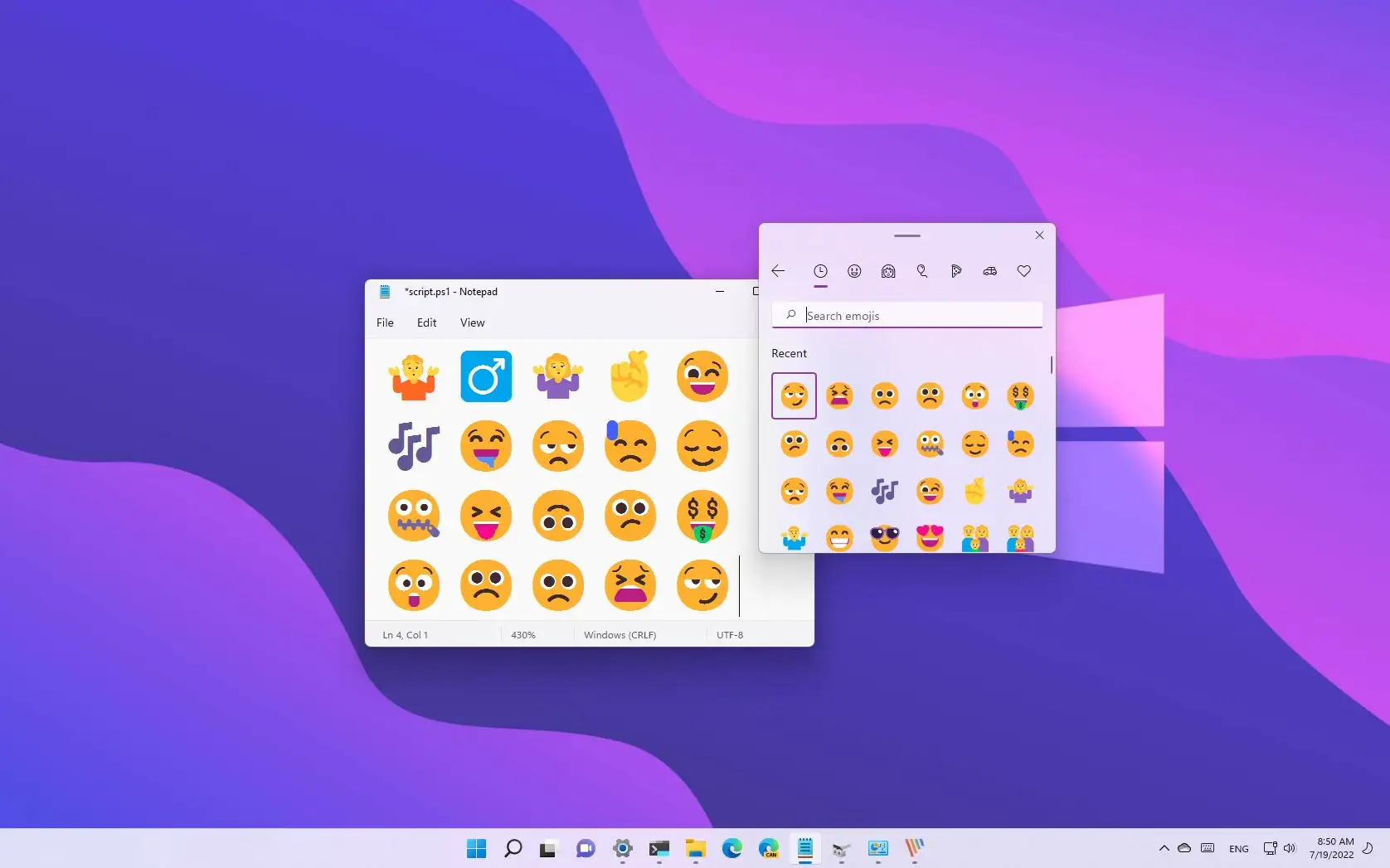Click the back arrow in emoji panel

coord(777,271)
